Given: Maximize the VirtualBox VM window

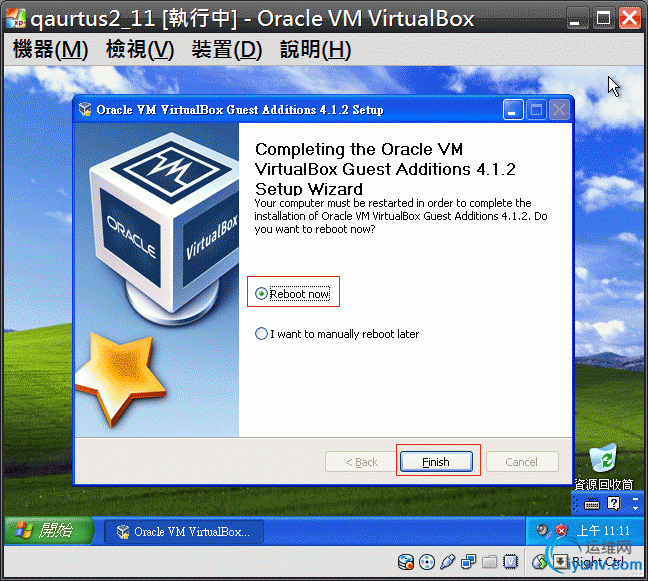Looking at the screenshot, I should coord(603,19).
